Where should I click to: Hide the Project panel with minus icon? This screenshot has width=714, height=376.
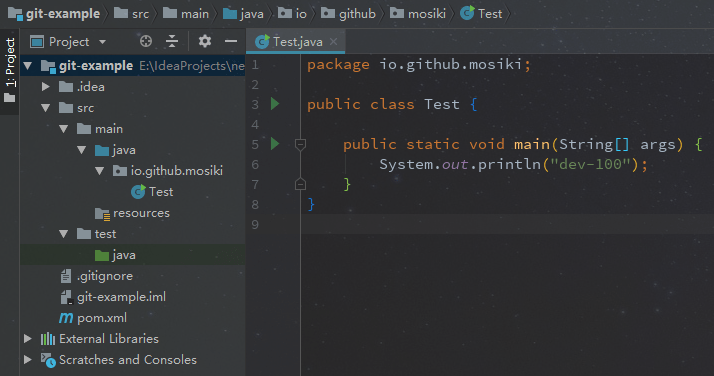tap(231, 41)
